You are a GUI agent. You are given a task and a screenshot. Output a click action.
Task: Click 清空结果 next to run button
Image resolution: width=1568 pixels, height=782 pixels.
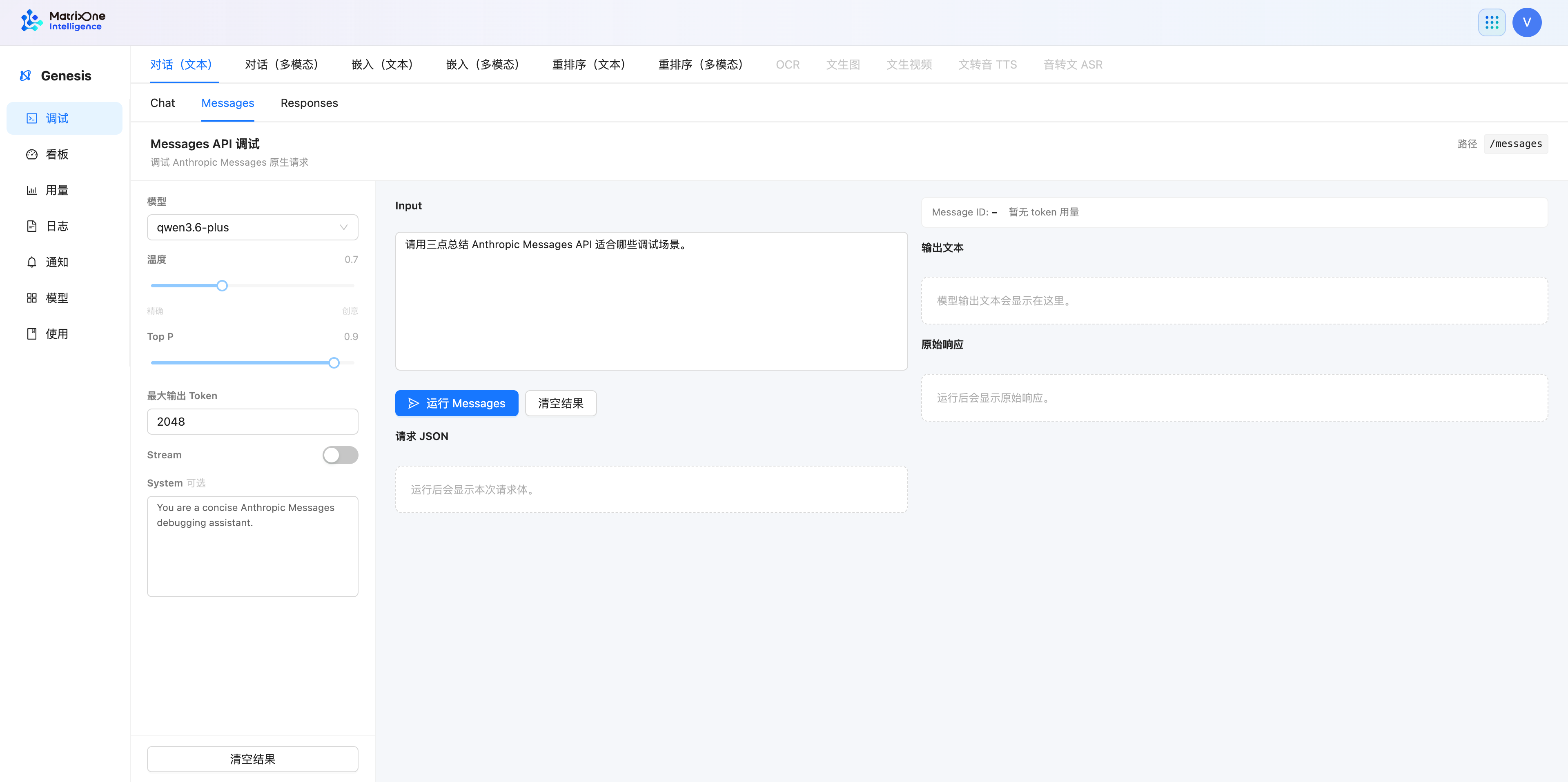tap(561, 404)
